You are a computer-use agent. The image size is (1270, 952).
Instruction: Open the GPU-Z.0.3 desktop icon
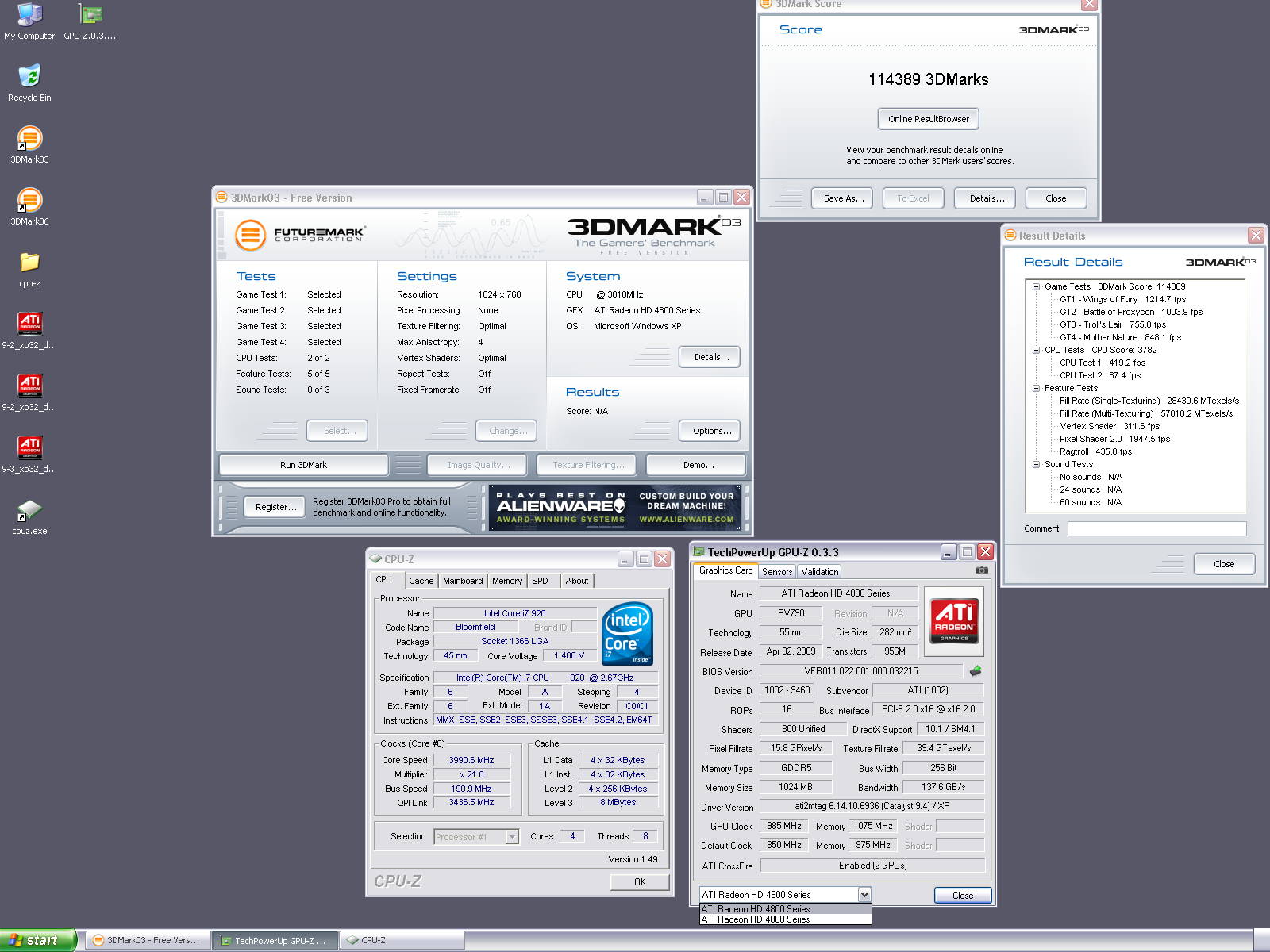click(90, 21)
